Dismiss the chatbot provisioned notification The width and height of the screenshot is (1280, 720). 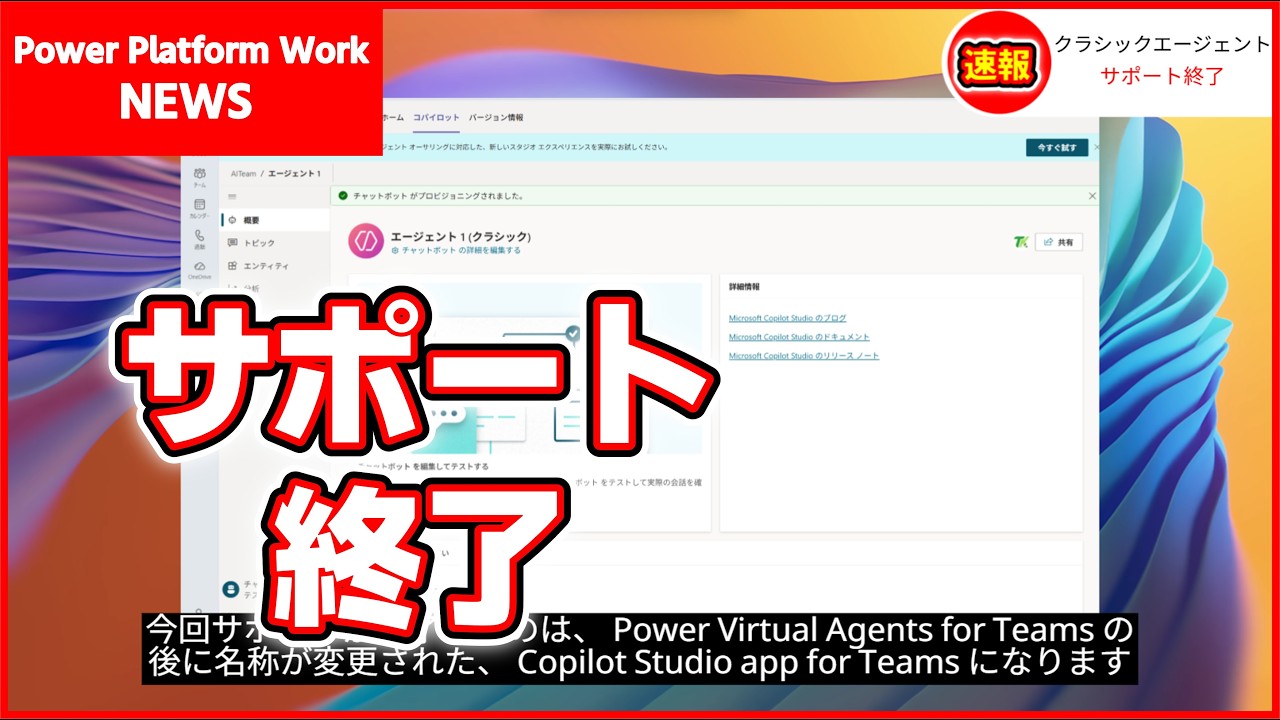1092,196
